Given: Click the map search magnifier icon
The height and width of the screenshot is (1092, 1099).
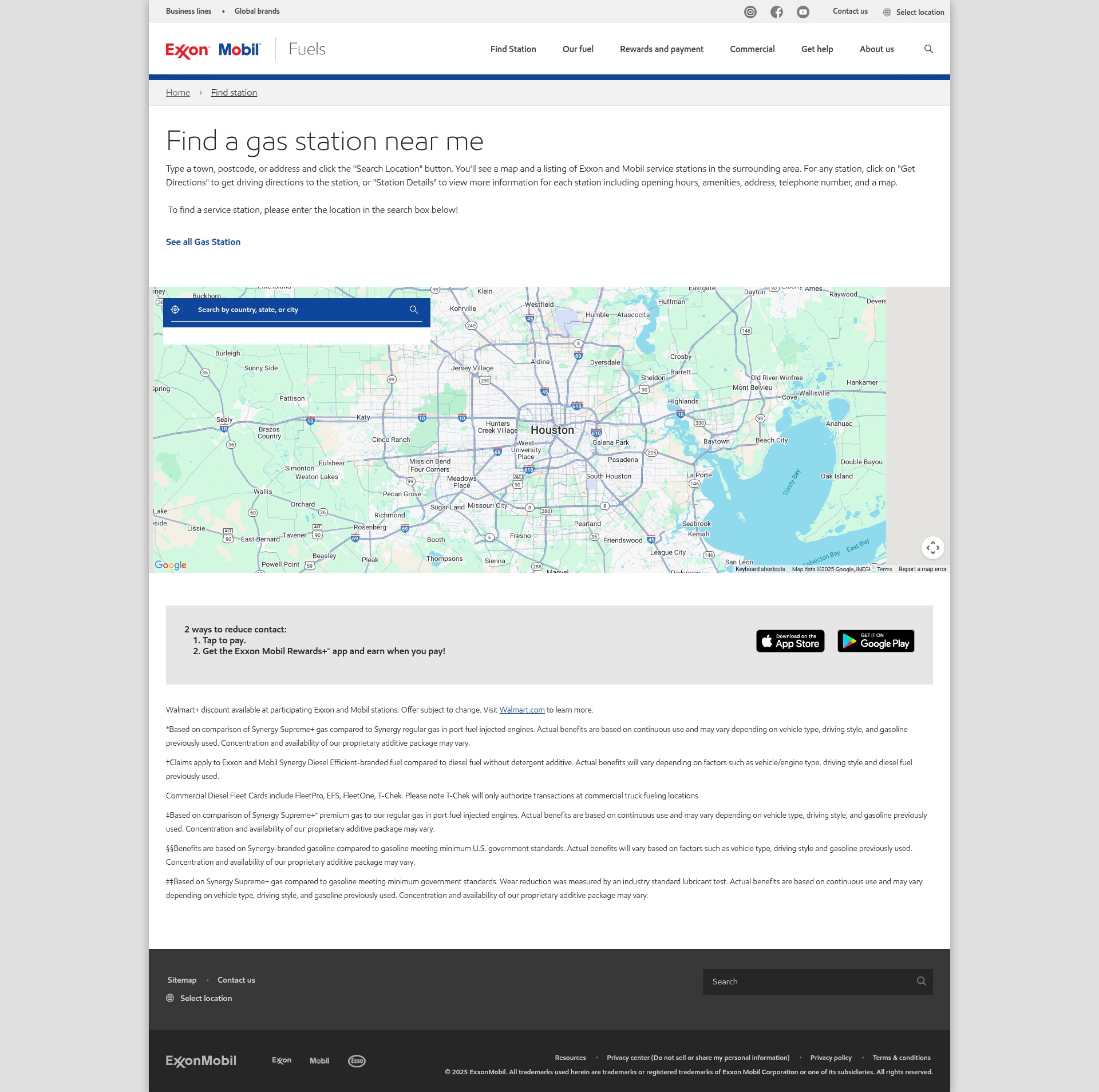Looking at the screenshot, I should pyautogui.click(x=413, y=310).
